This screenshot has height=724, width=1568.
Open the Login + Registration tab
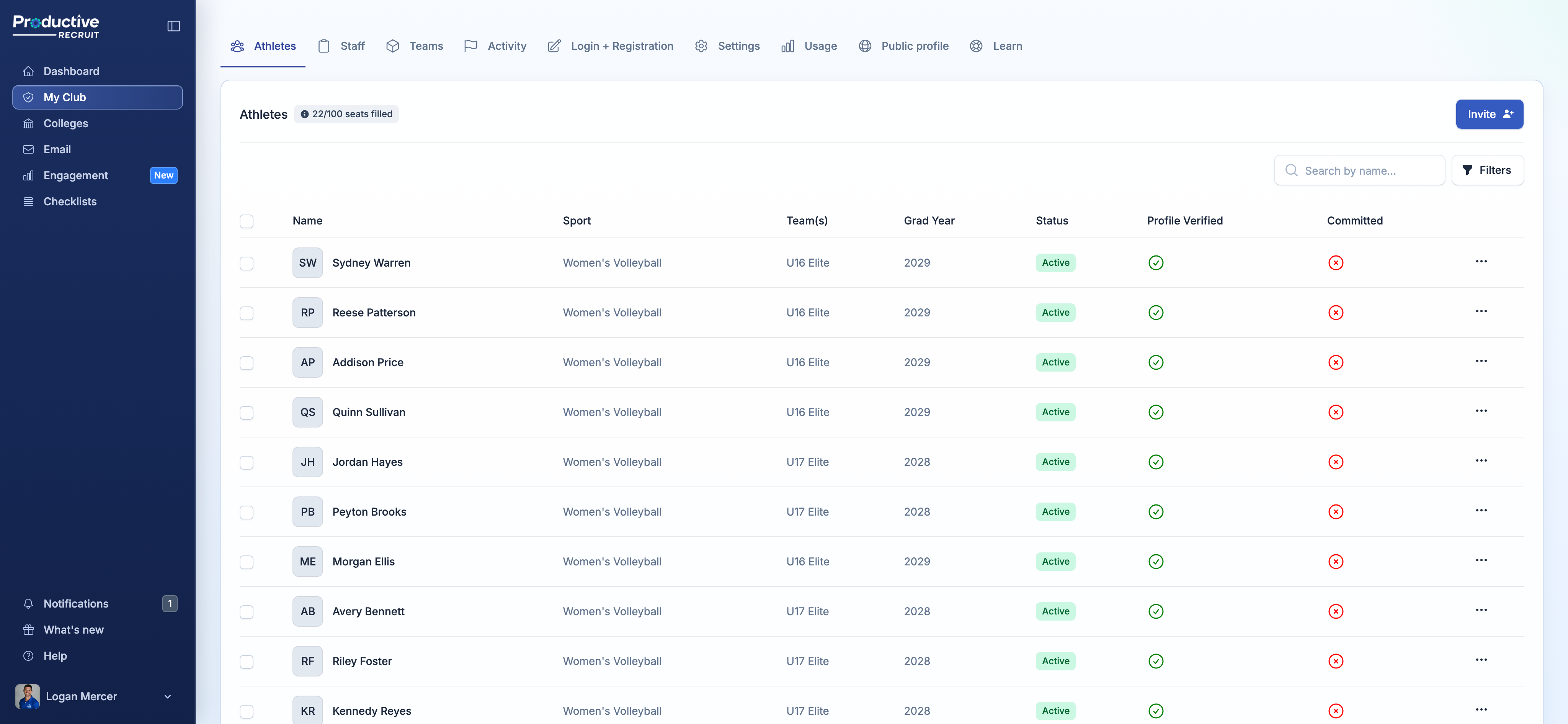pos(611,46)
